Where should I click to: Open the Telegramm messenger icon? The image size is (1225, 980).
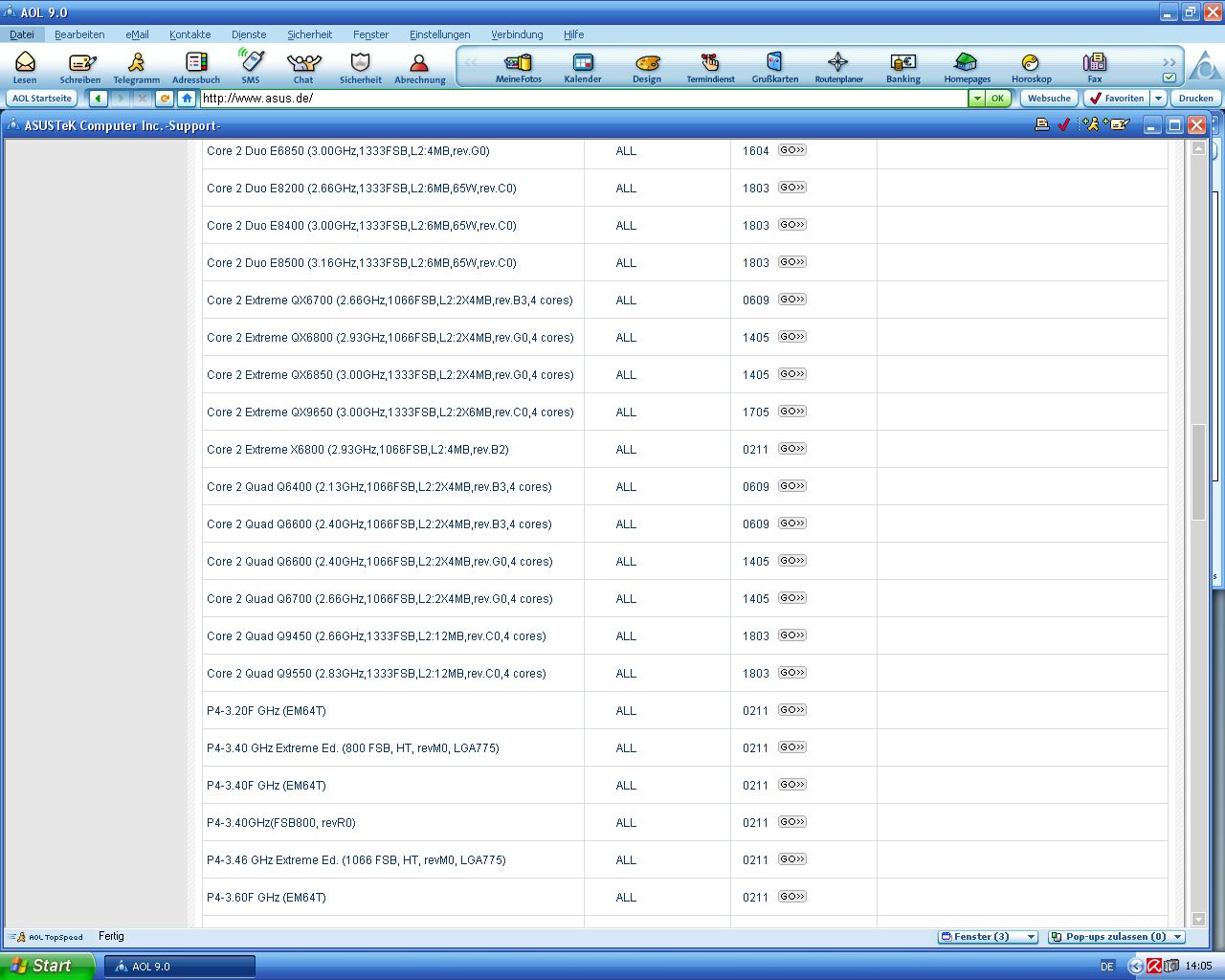137,67
